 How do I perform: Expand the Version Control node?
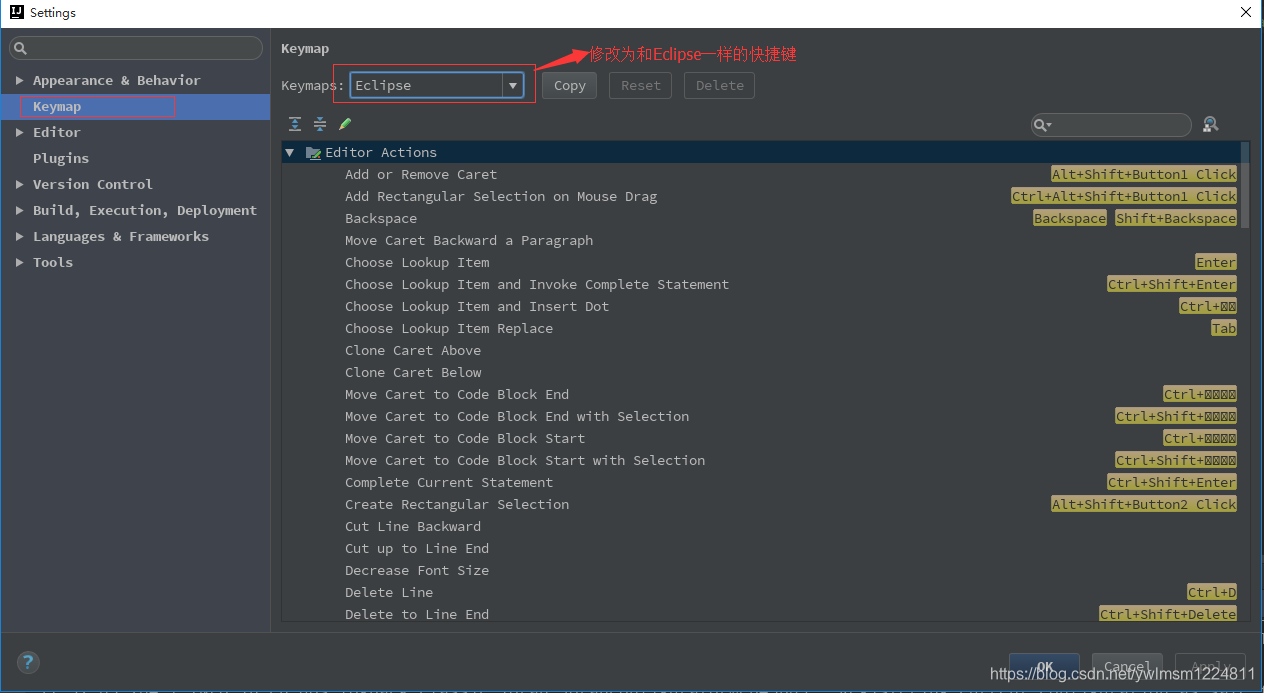(20, 184)
